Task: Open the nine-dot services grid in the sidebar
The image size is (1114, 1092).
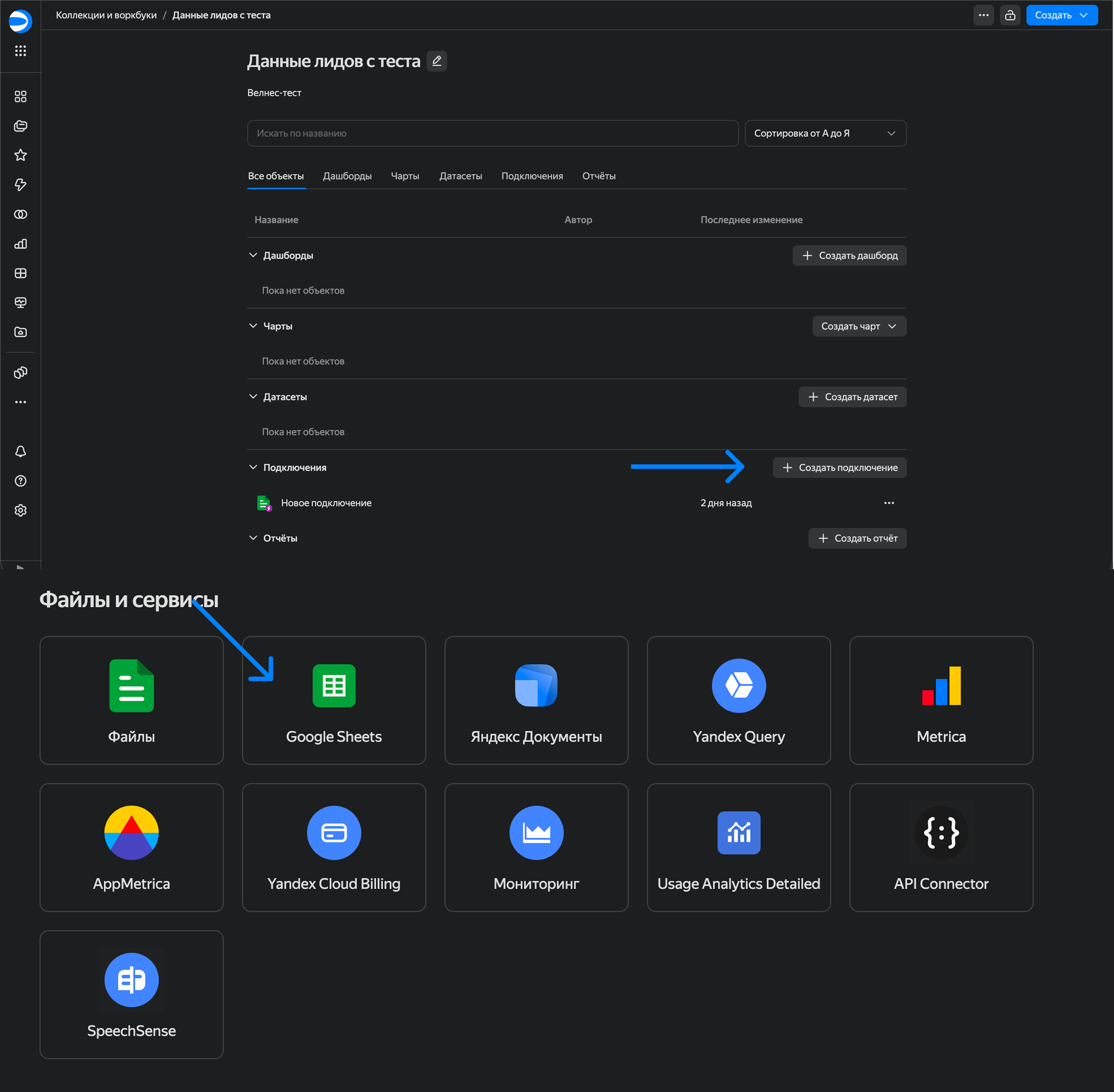Action: click(x=21, y=51)
